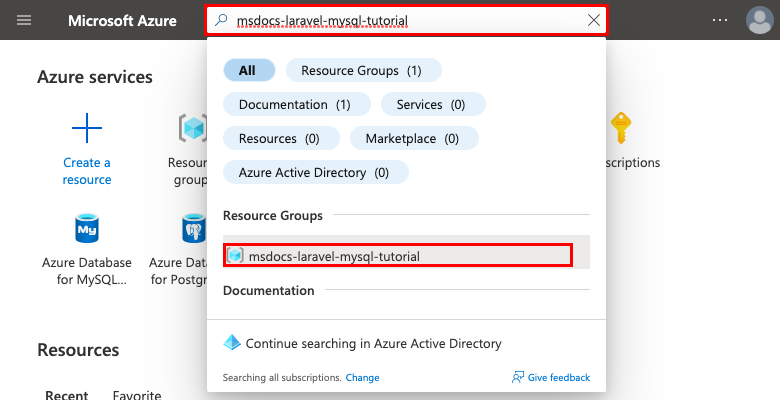Image resolution: width=780 pixels, height=400 pixels.
Task: Clear the search box with X
Action: pyautogui.click(x=593, y=20)
